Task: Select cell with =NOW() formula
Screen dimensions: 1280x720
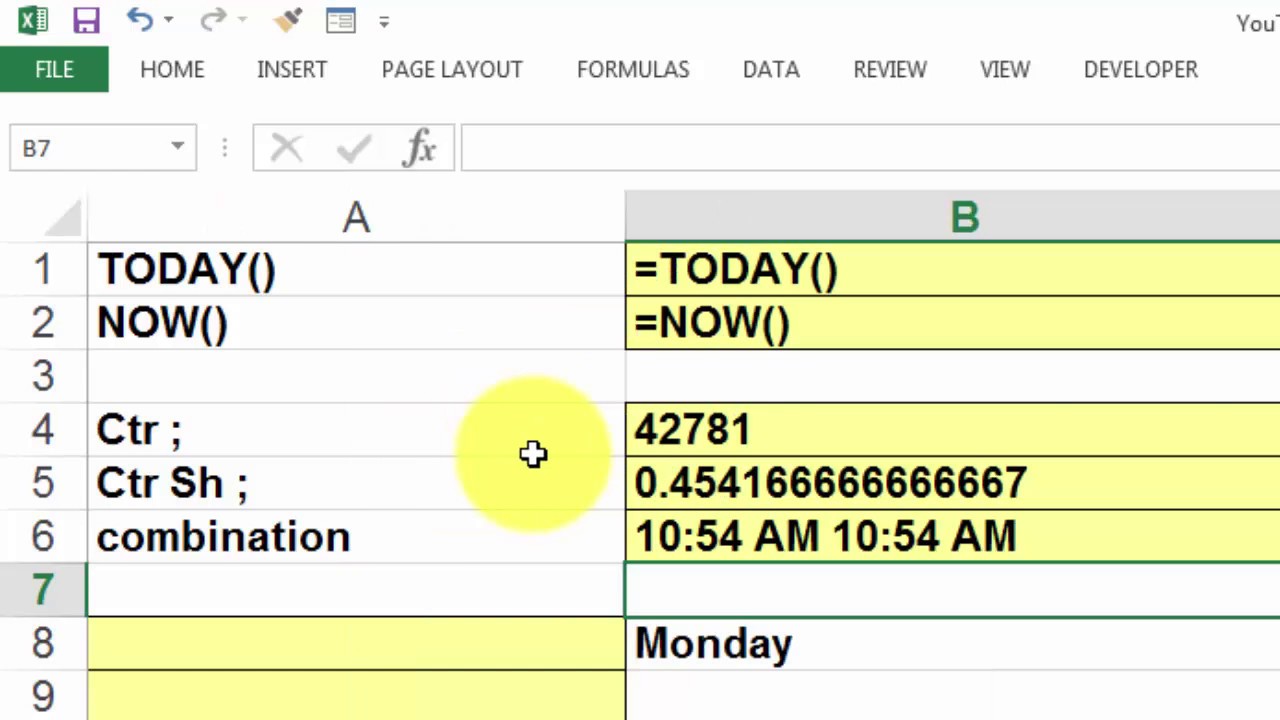Action: [952, 322]
